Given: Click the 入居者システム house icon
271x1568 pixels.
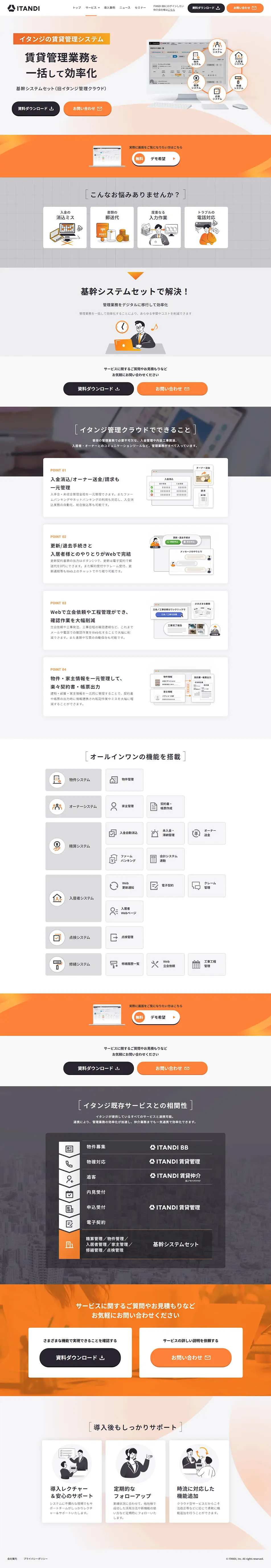Looking at the screenshot, I should pyautogui.click(x=57, y=898).
